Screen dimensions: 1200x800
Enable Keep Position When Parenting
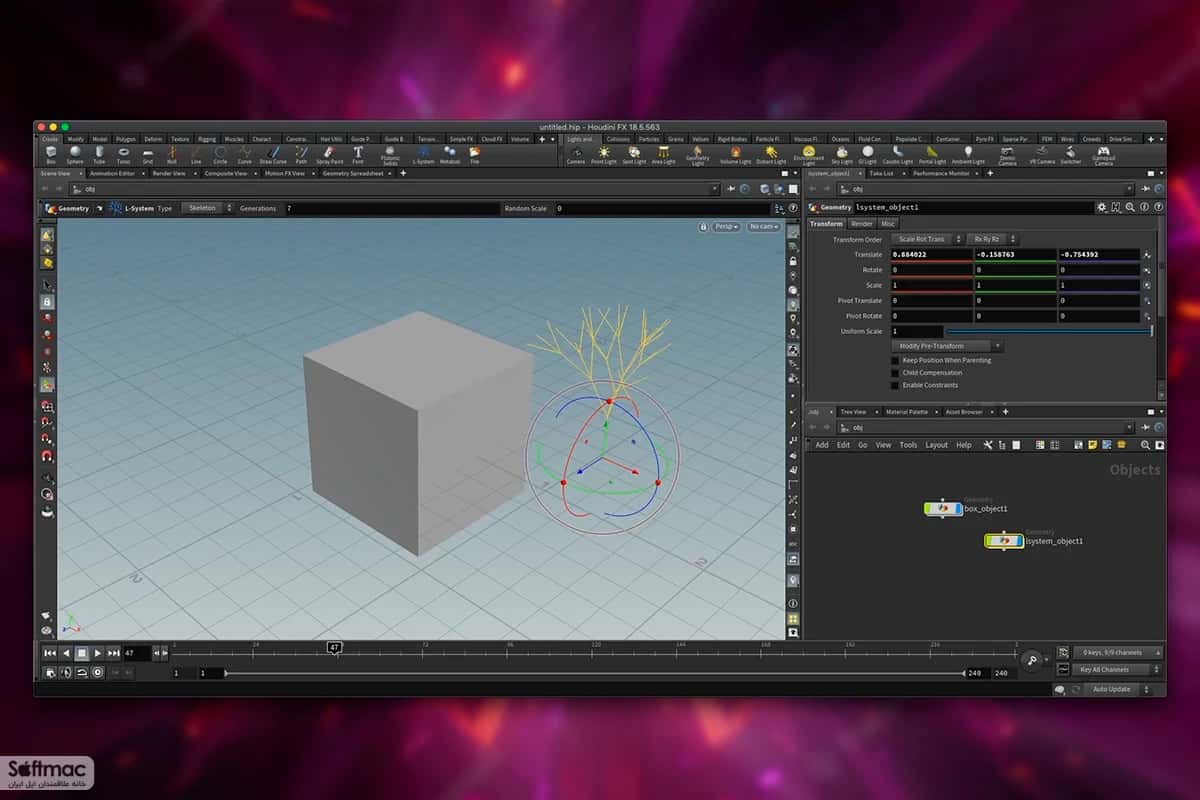pyautogui.click(x=895, y=360)
